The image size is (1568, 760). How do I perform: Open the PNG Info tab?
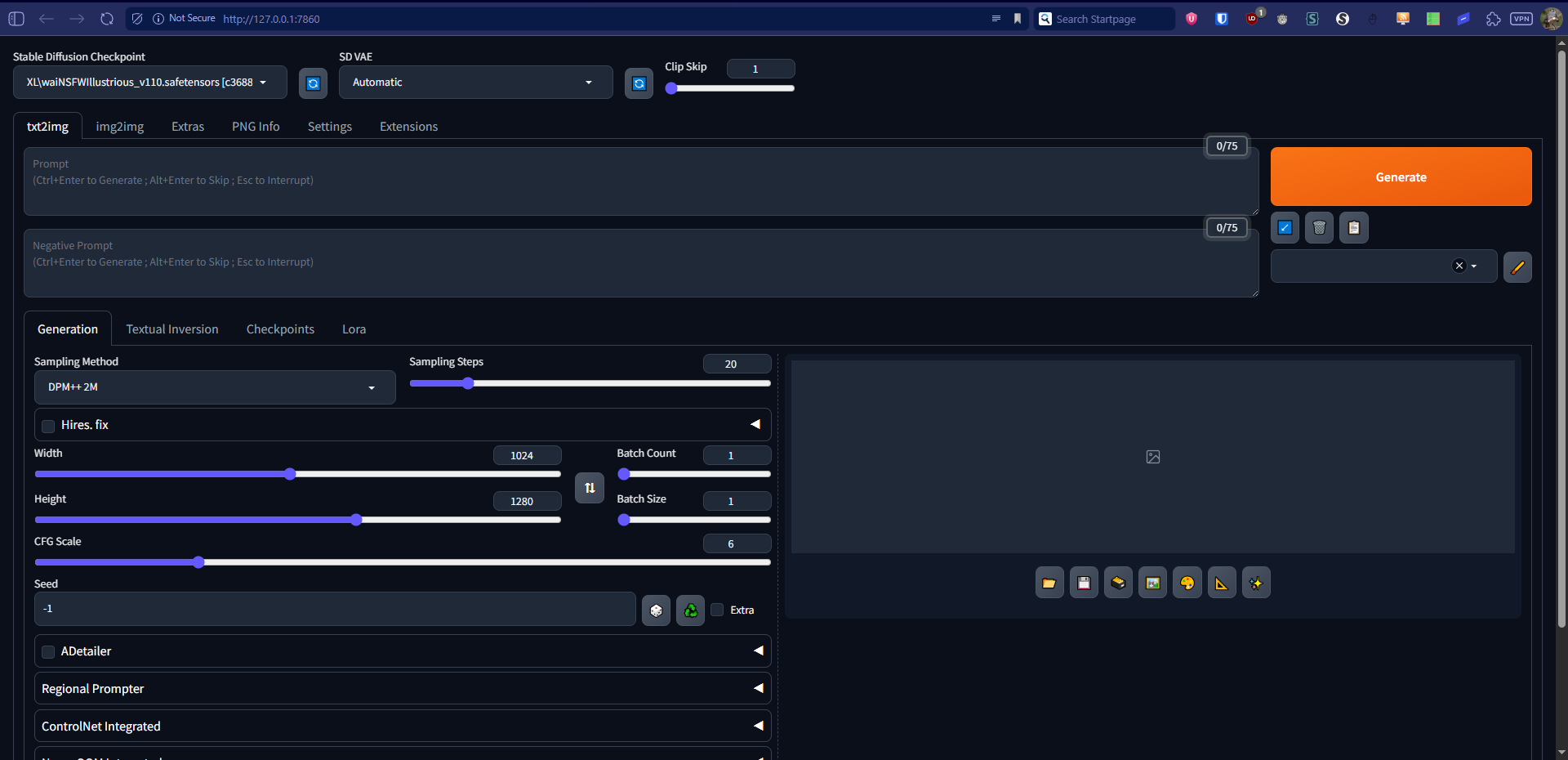[x=256, y=127]
